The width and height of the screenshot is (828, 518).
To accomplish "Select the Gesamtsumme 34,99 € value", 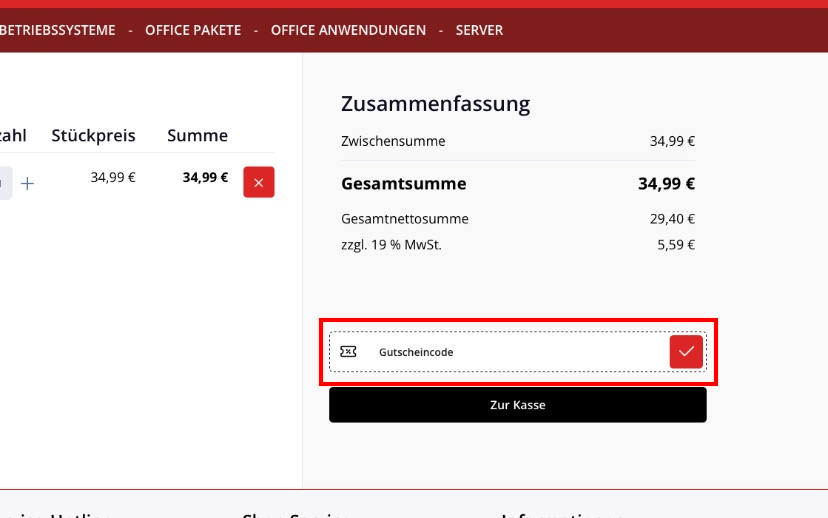I will pyautogui.click(x=666, y=183).
